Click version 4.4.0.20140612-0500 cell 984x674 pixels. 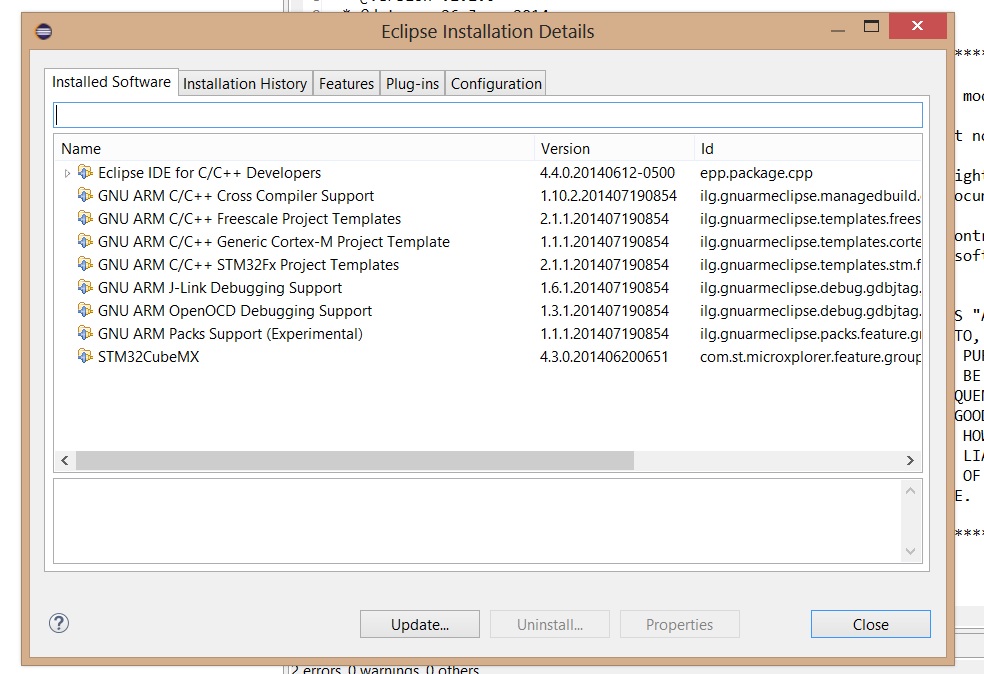[607, 173]
